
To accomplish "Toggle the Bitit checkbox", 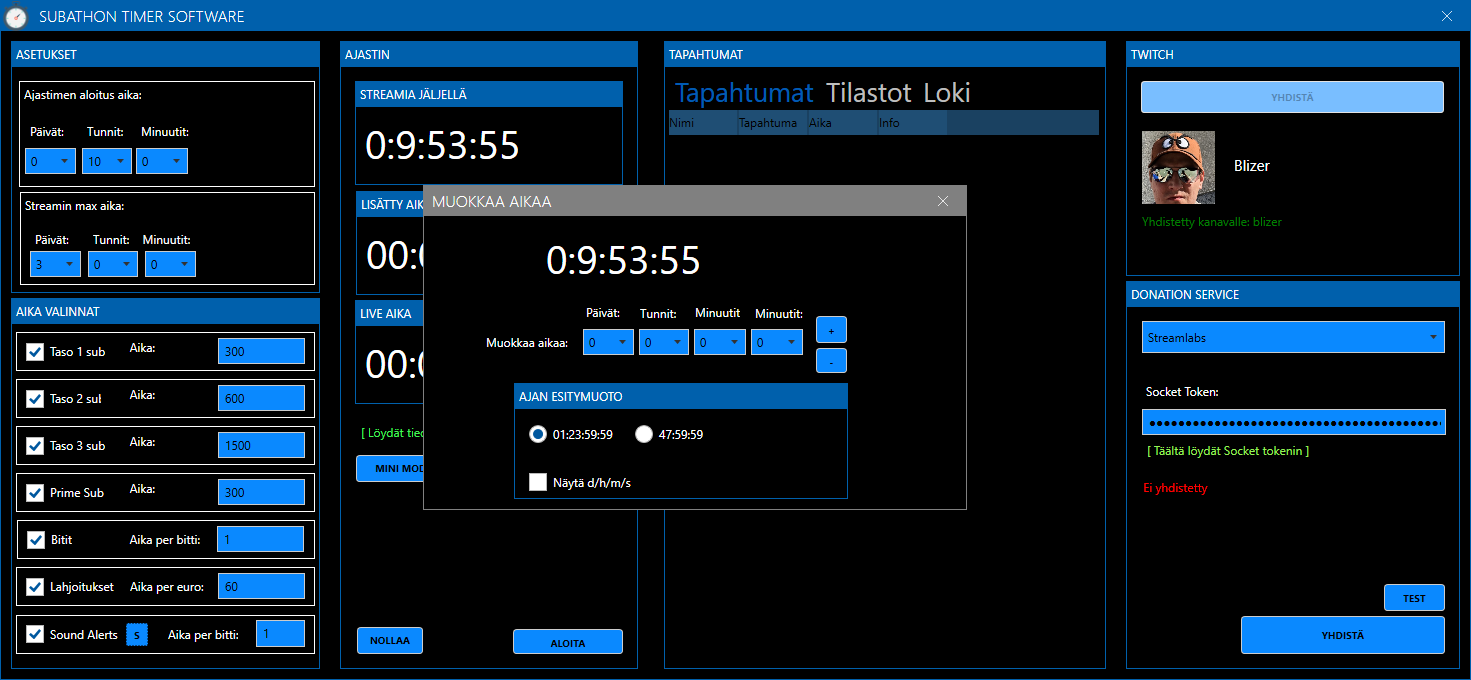I will [x=35, y=540].
